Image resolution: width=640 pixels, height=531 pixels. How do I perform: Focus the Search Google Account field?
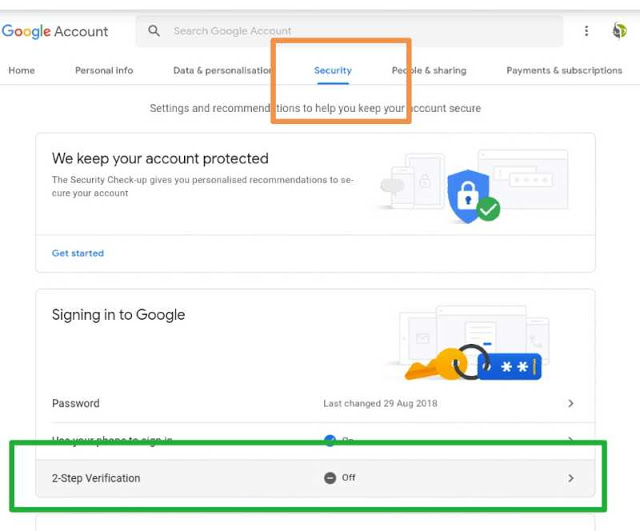(x=350, y=31)
